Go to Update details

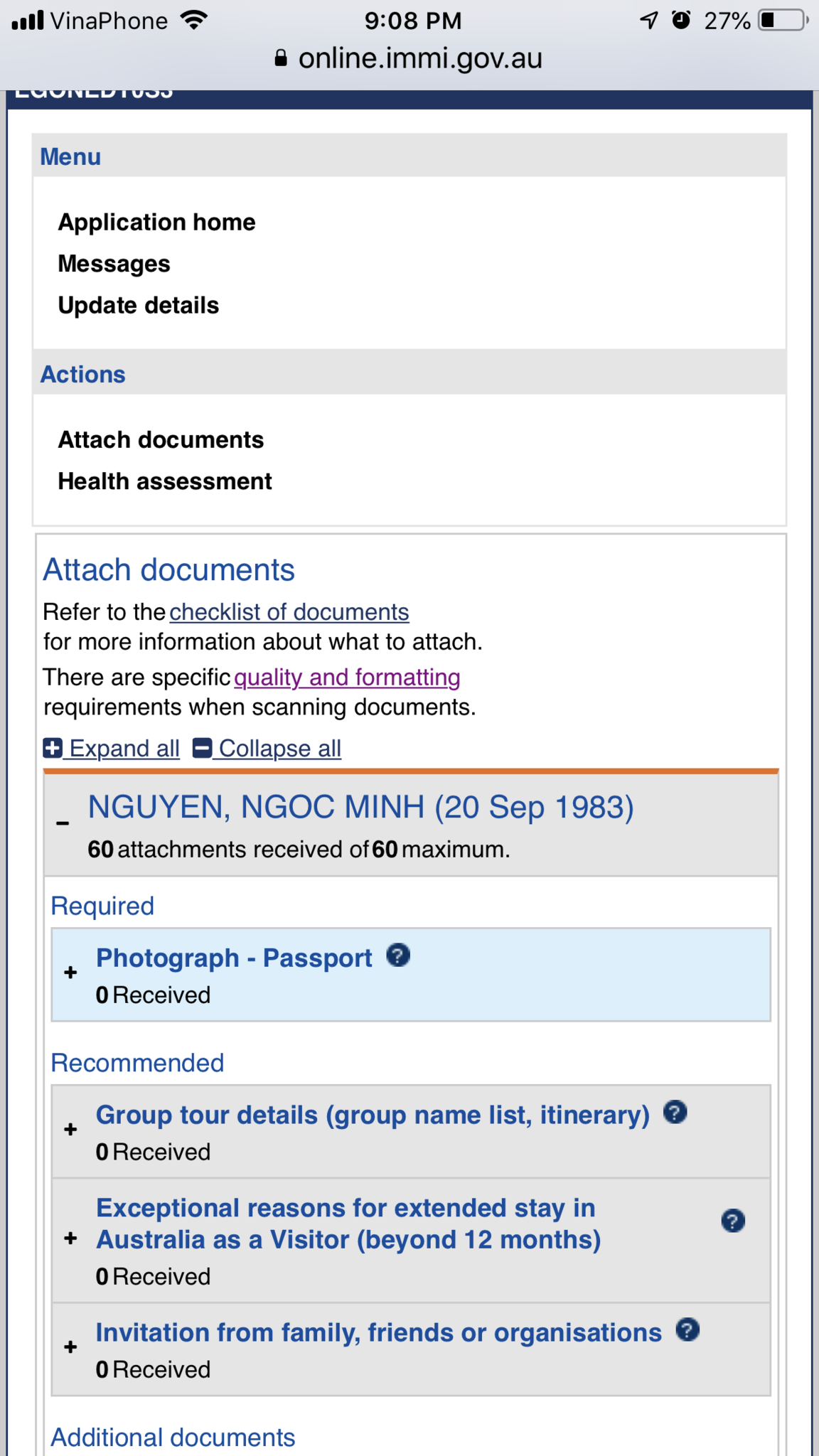(139, 306)
